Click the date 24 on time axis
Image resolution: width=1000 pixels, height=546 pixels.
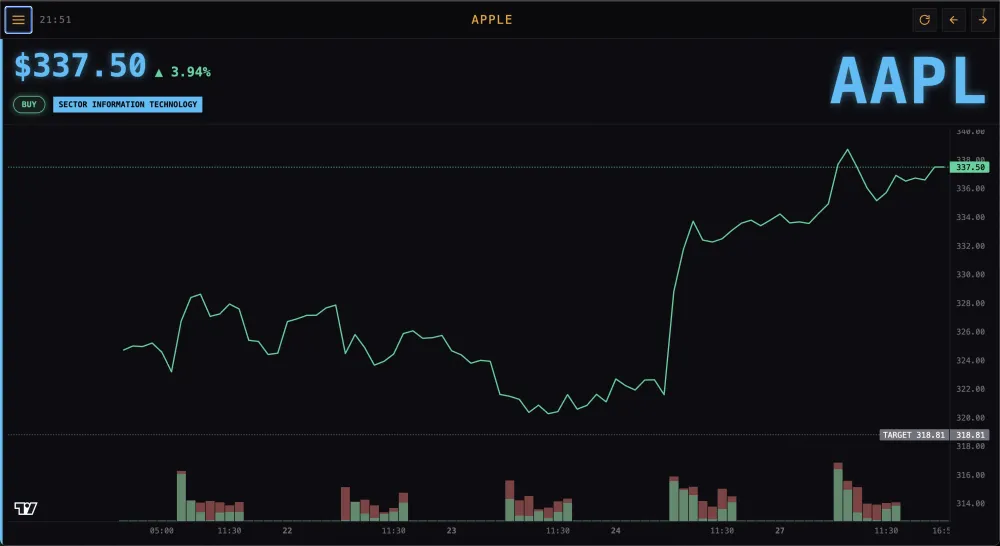click(x=615, y=531)
